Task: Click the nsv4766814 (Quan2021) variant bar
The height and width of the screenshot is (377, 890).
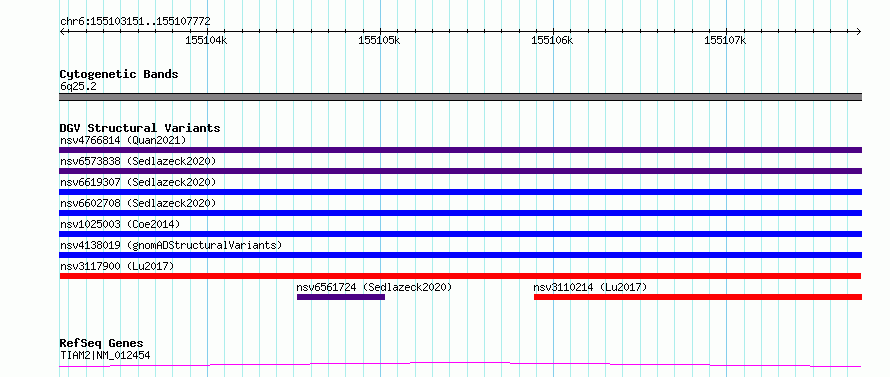Action: click(x=460, y=150)
